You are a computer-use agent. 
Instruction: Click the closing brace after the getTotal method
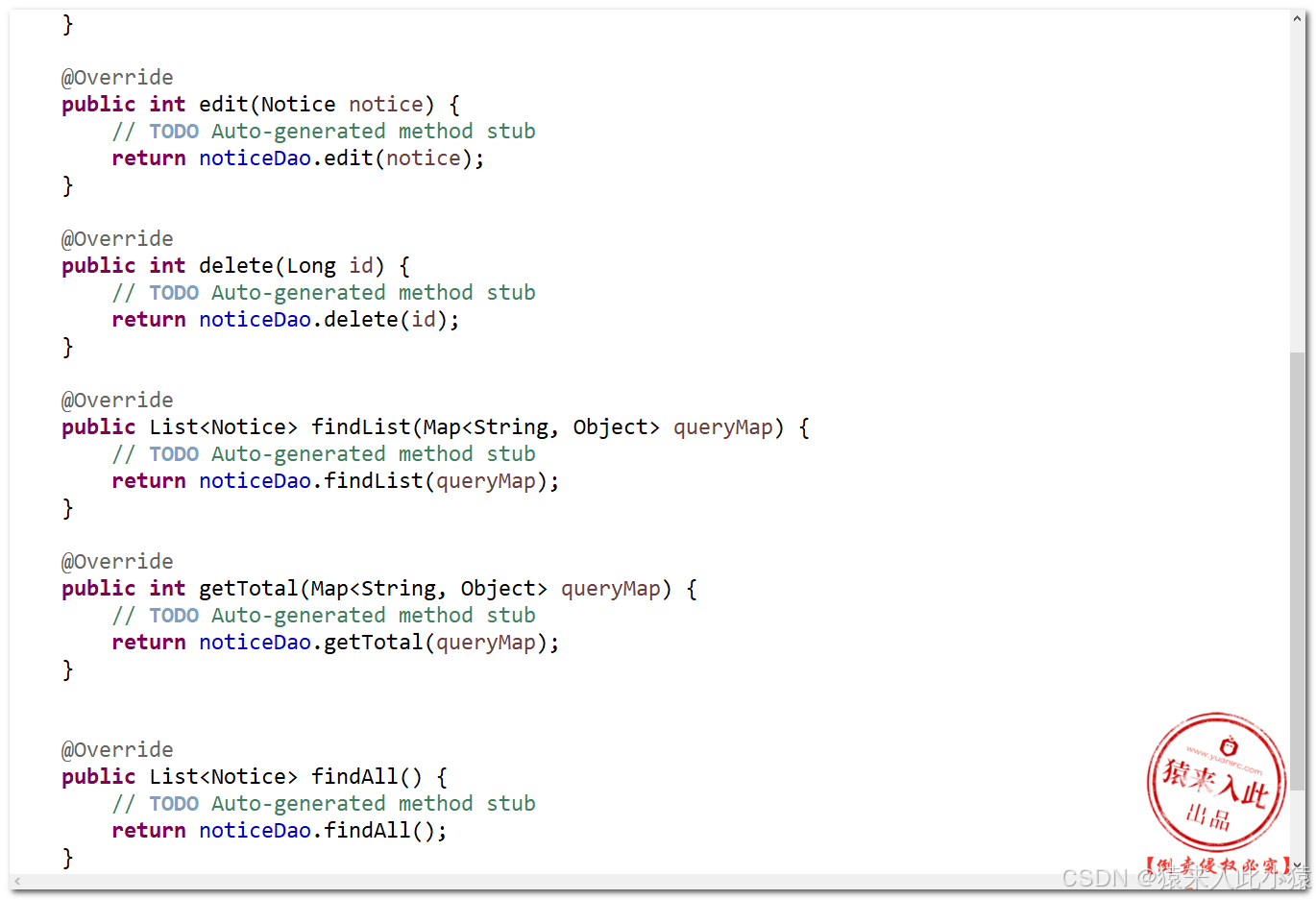(68, 669)
